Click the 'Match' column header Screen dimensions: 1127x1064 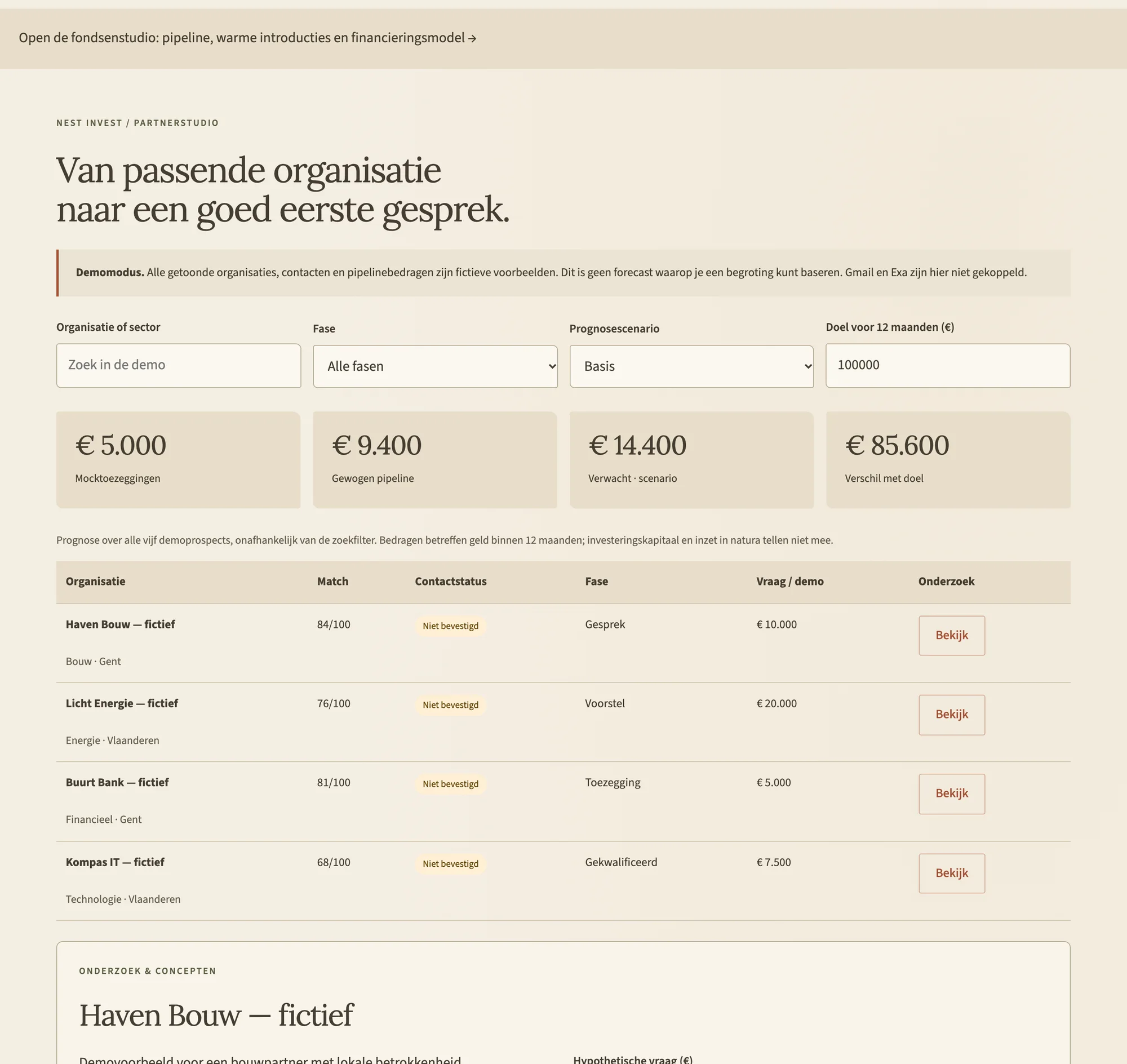click(x=333, y=582)
